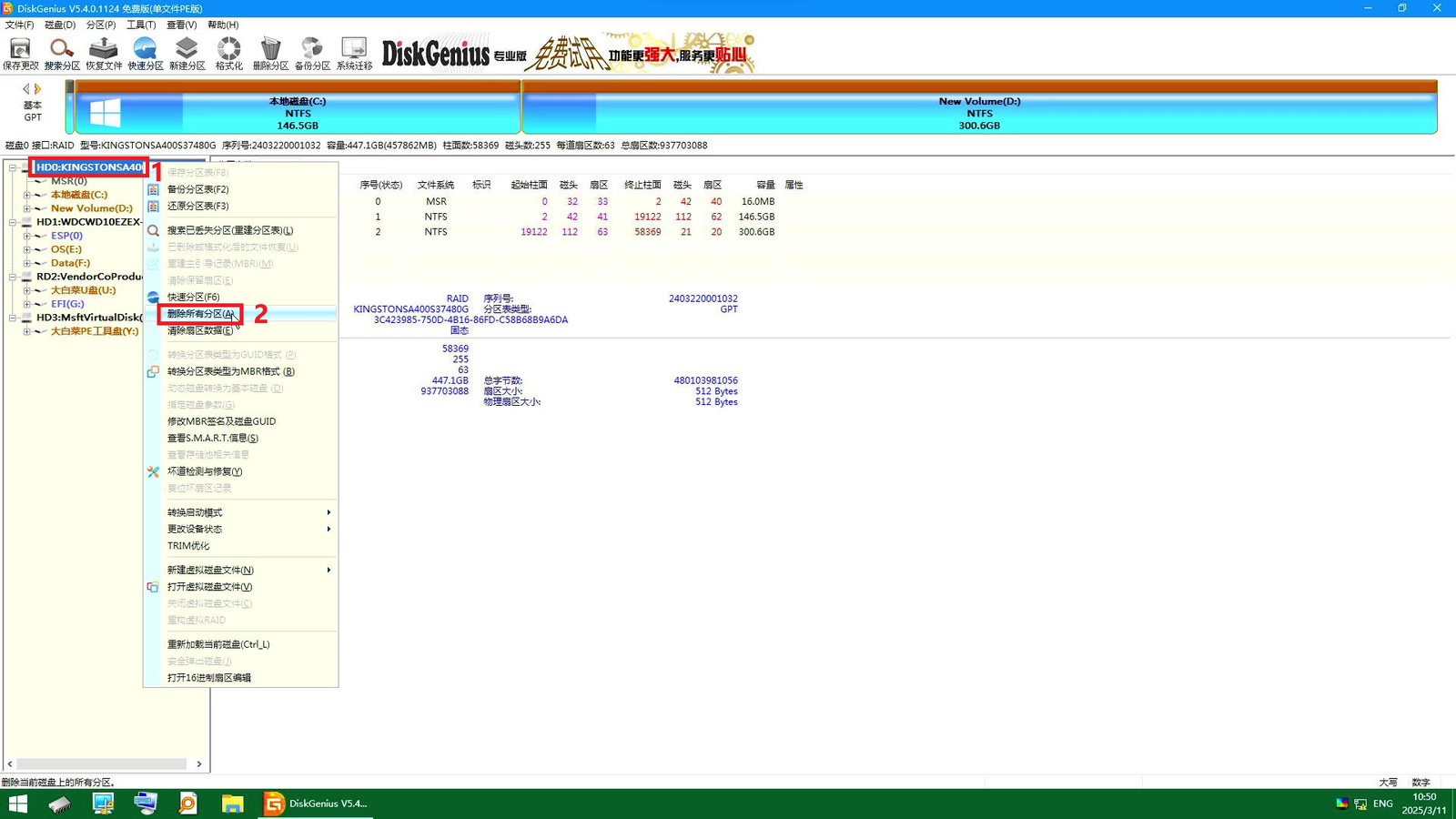
Task: Open the 备份分区 toolbar tool
Action: 312,54
